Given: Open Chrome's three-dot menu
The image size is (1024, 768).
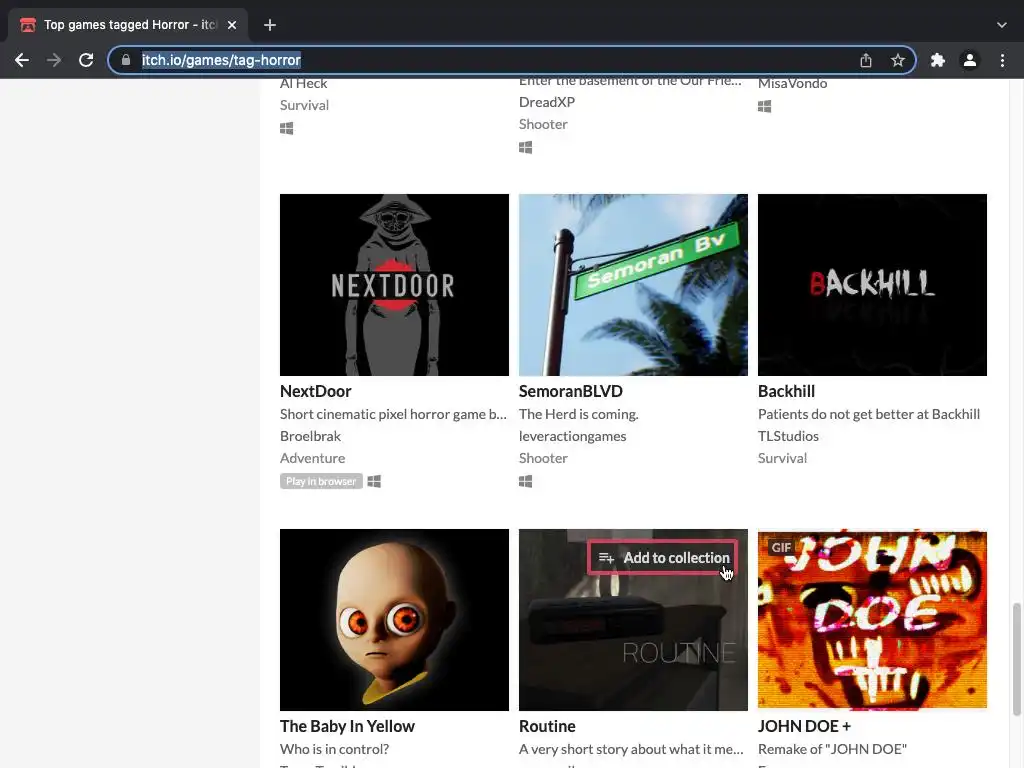Looking at the screenshot, I should (x=1002, y=60).
